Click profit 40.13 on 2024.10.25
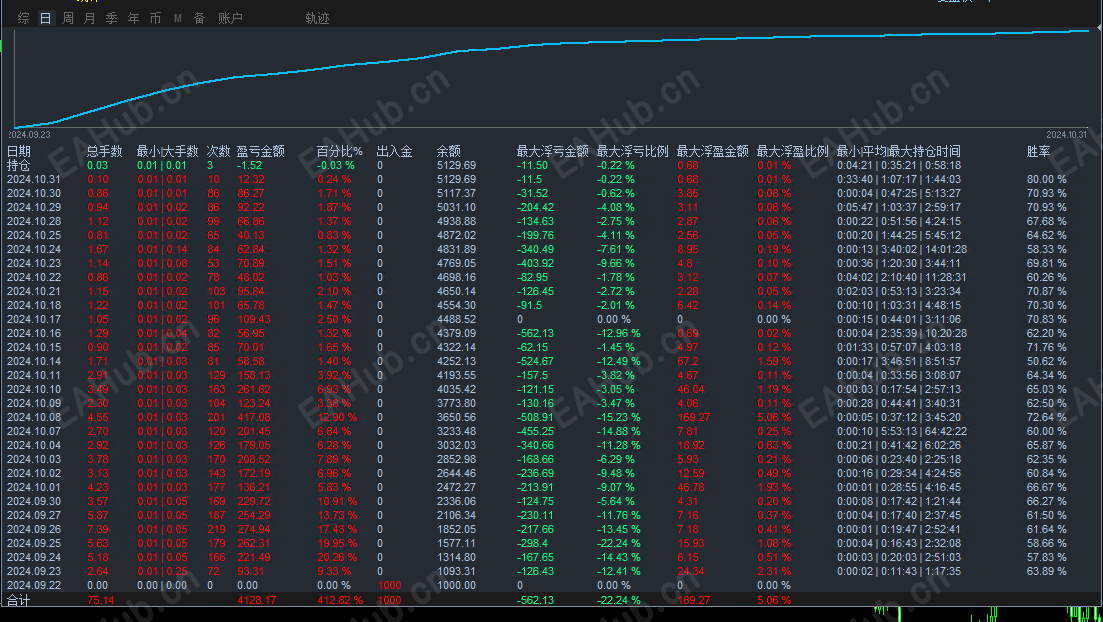Screen dimensions: 1103x622 [x=250, y=235]
